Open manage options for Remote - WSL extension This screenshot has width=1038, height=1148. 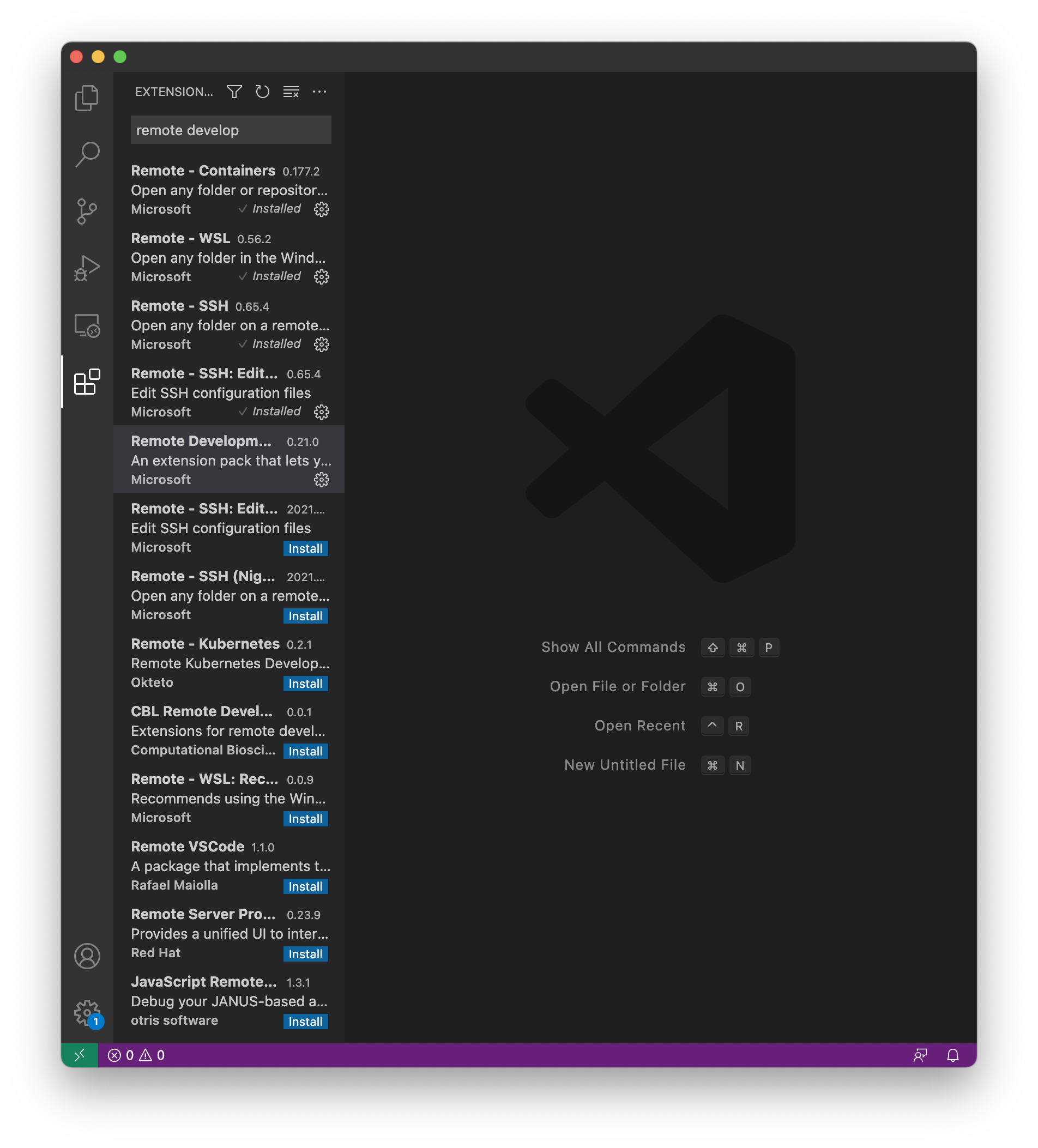321,277
